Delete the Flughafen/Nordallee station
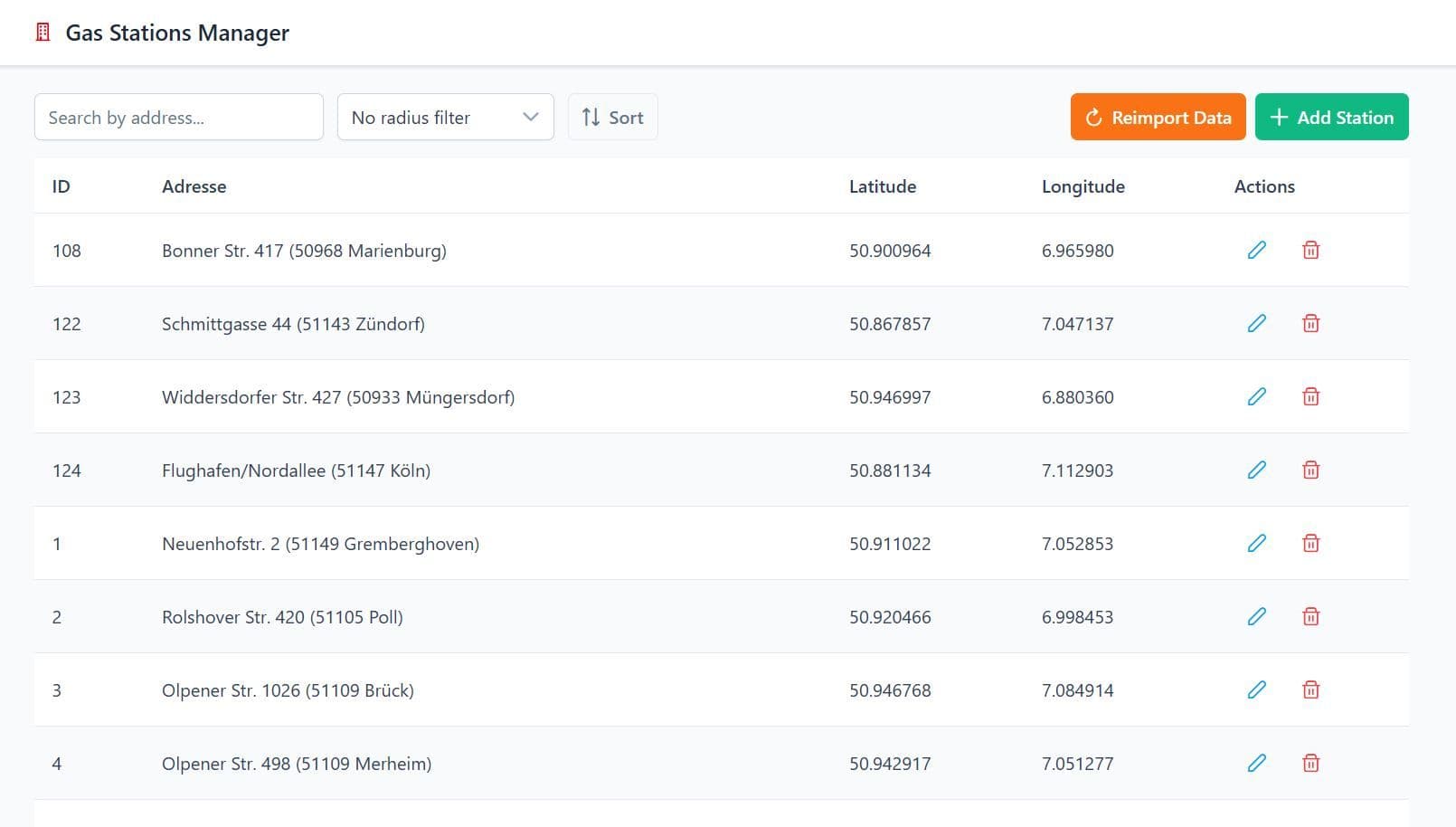Viewport: 1456px width, 827px height. coord(1310,470)
